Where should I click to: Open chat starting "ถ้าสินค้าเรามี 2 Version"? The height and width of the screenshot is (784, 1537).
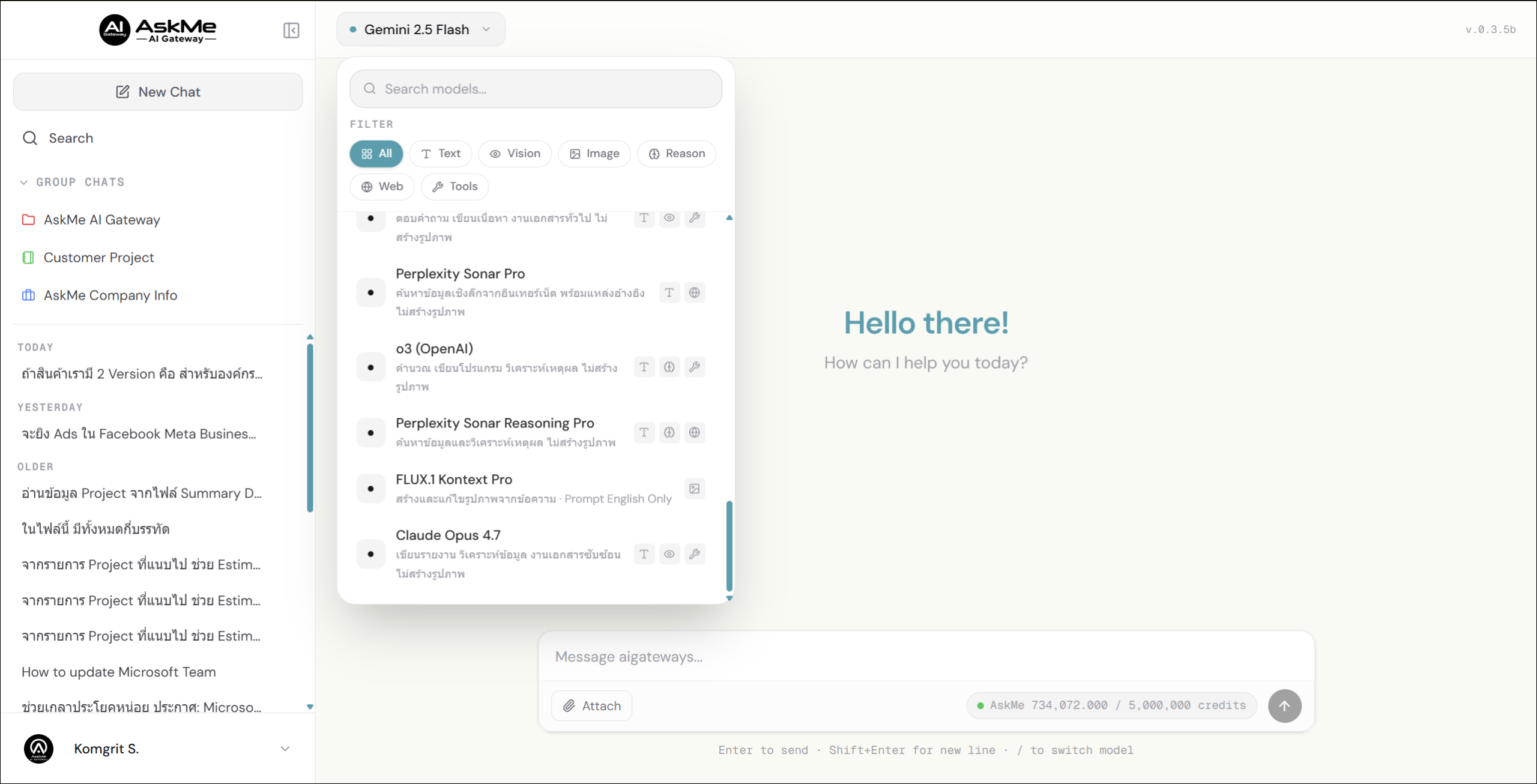pyautogui.click(x=142, y=374)
